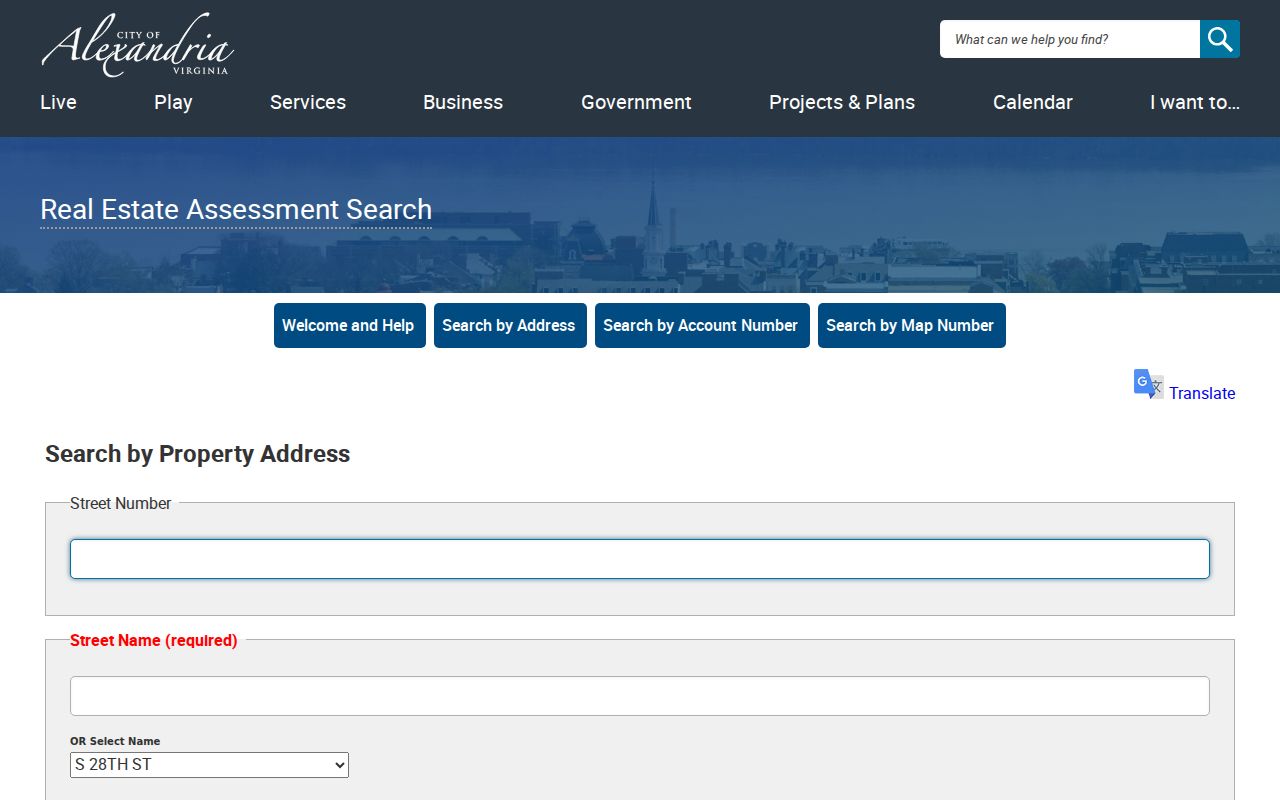The image size is (1280, 800).
Task: Click the Real Estate Assessment Search heading link
Action: (x=236, y=210)
